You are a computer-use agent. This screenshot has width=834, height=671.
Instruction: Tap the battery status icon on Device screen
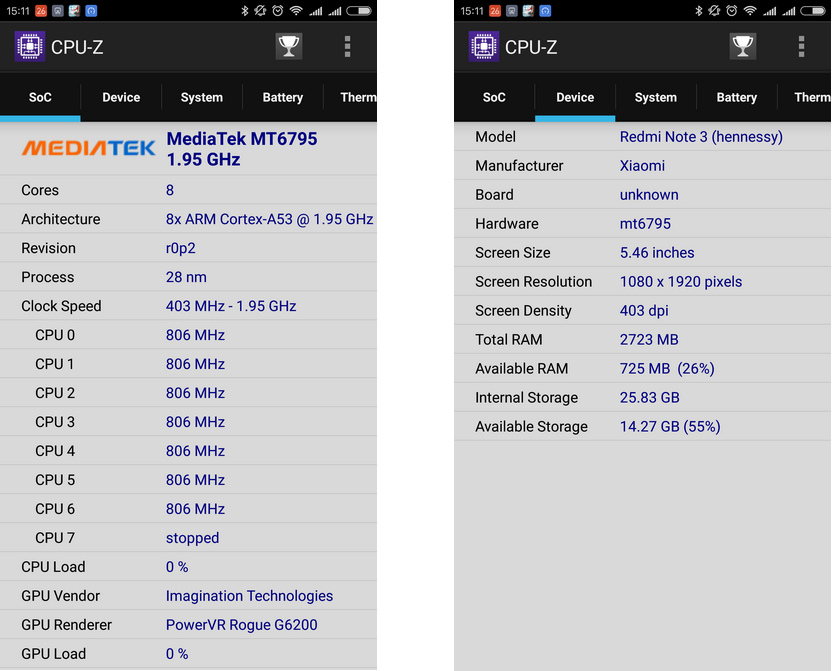tap(814, 11)
